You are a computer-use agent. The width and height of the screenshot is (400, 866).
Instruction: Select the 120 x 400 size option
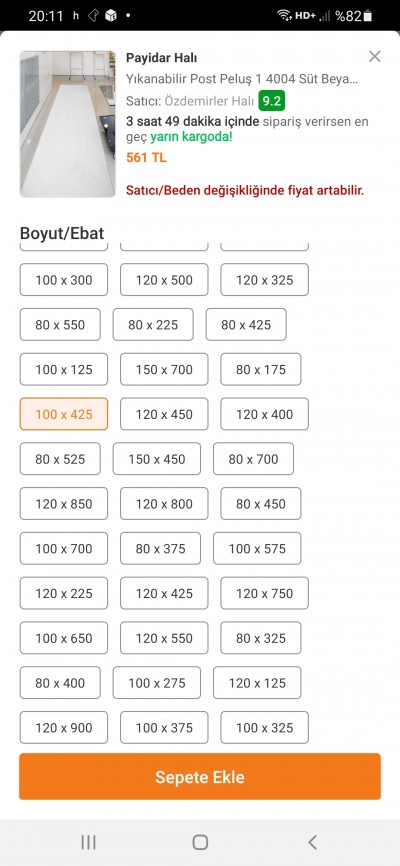pyautogui.click(x=265, y=414)
